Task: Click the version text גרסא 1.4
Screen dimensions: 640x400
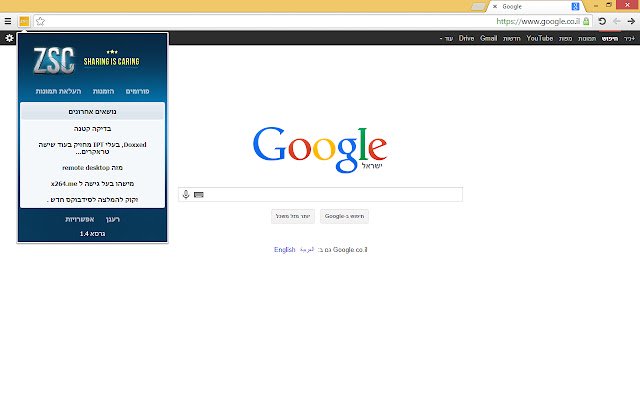Action: [93, 233]
